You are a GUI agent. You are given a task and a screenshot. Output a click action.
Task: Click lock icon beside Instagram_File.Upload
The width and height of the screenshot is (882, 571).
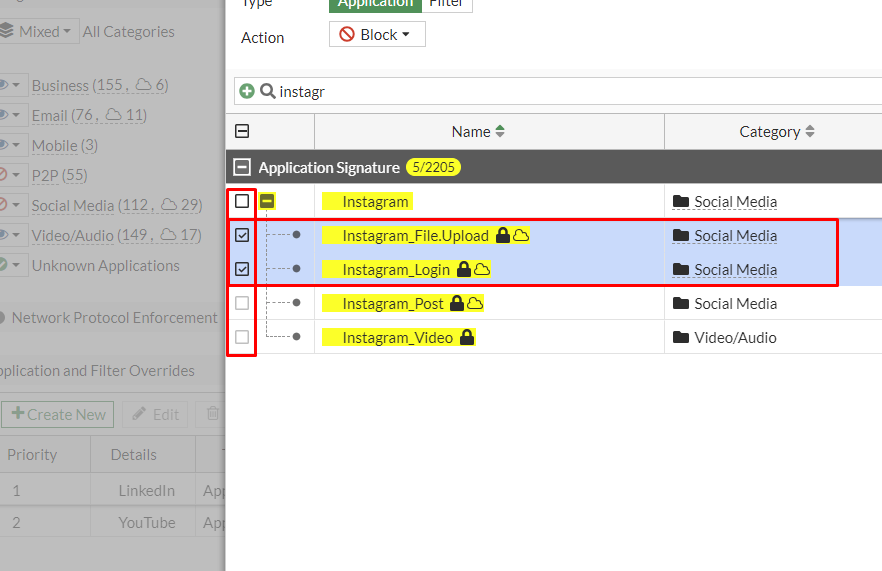coord(503,235)
